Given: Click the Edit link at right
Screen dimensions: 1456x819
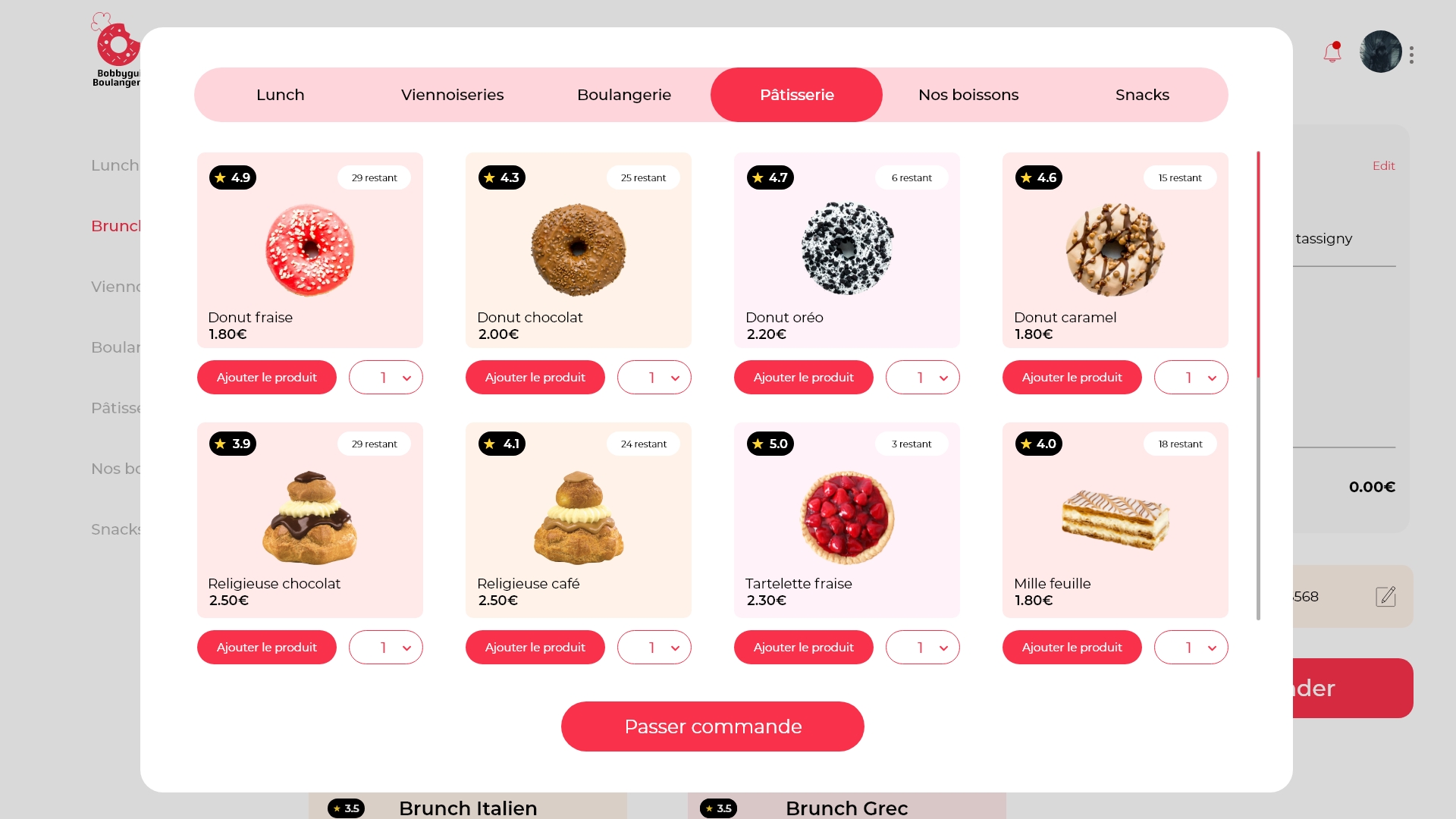Looking at the screenshot, I should (1383, 165).
